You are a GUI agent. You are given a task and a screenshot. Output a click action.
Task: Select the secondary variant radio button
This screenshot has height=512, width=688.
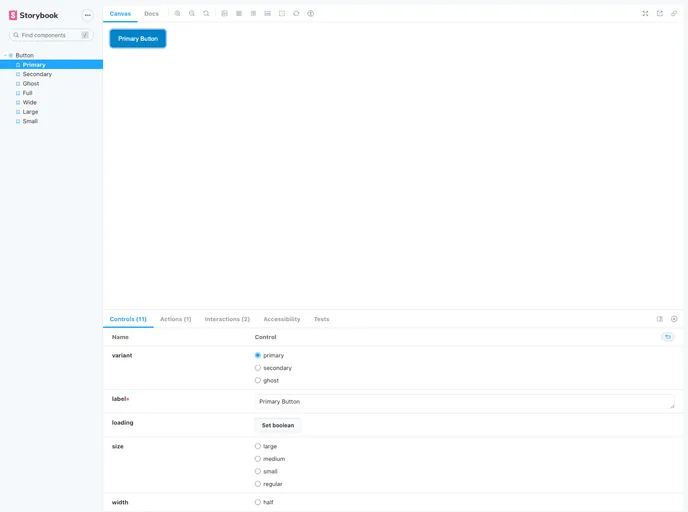[258, 368]
